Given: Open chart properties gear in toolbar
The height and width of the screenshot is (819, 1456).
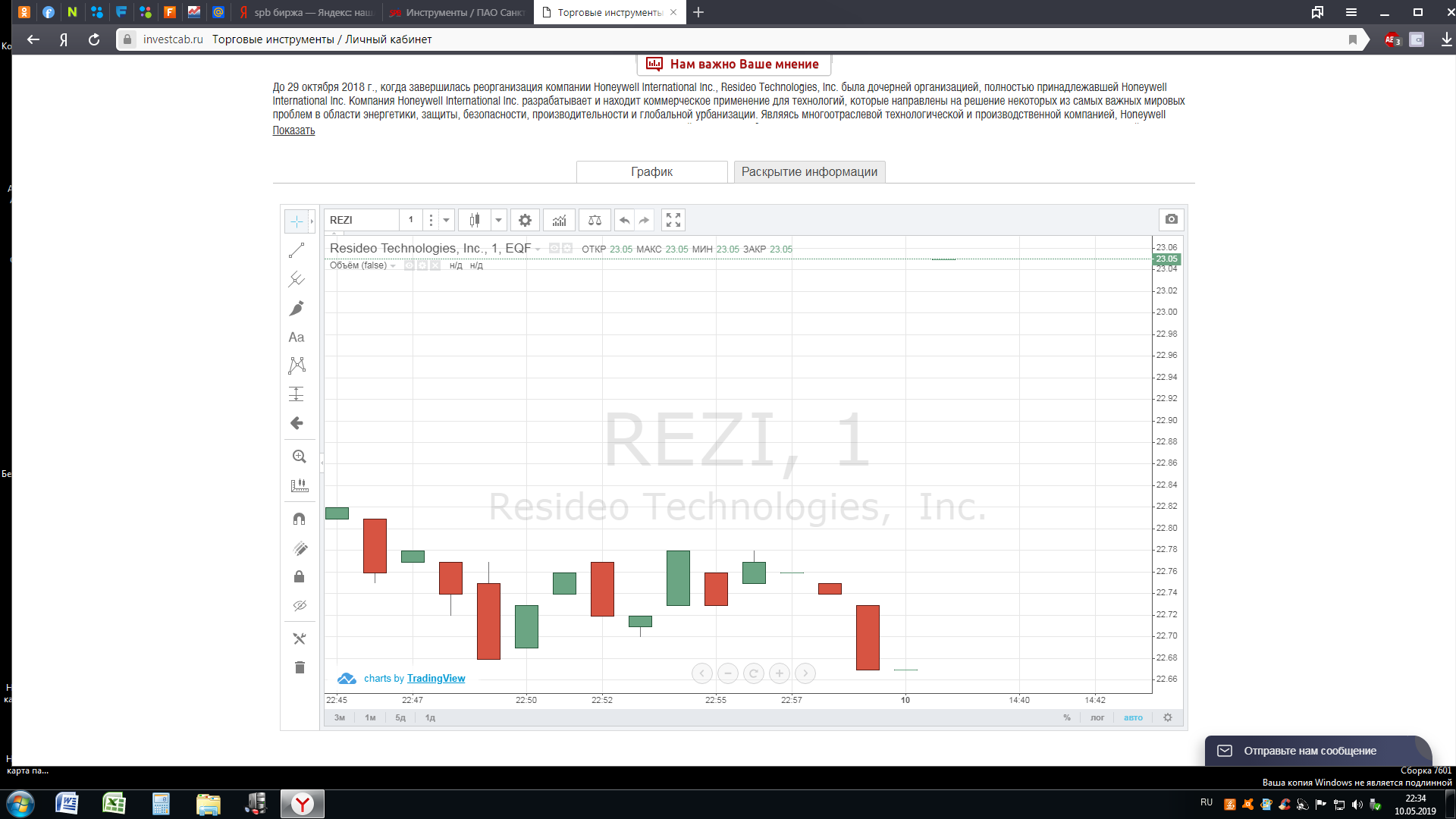Looking at the screenshot, I should click(x=525, y=220).
